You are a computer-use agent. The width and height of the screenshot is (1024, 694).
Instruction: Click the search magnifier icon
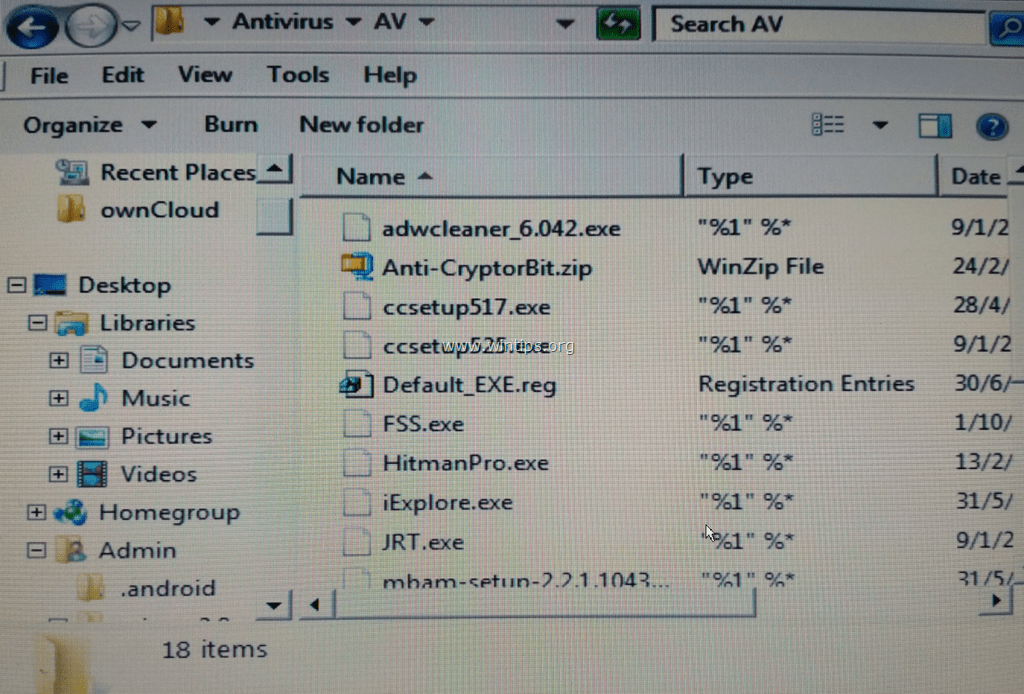pos(1008,24)
